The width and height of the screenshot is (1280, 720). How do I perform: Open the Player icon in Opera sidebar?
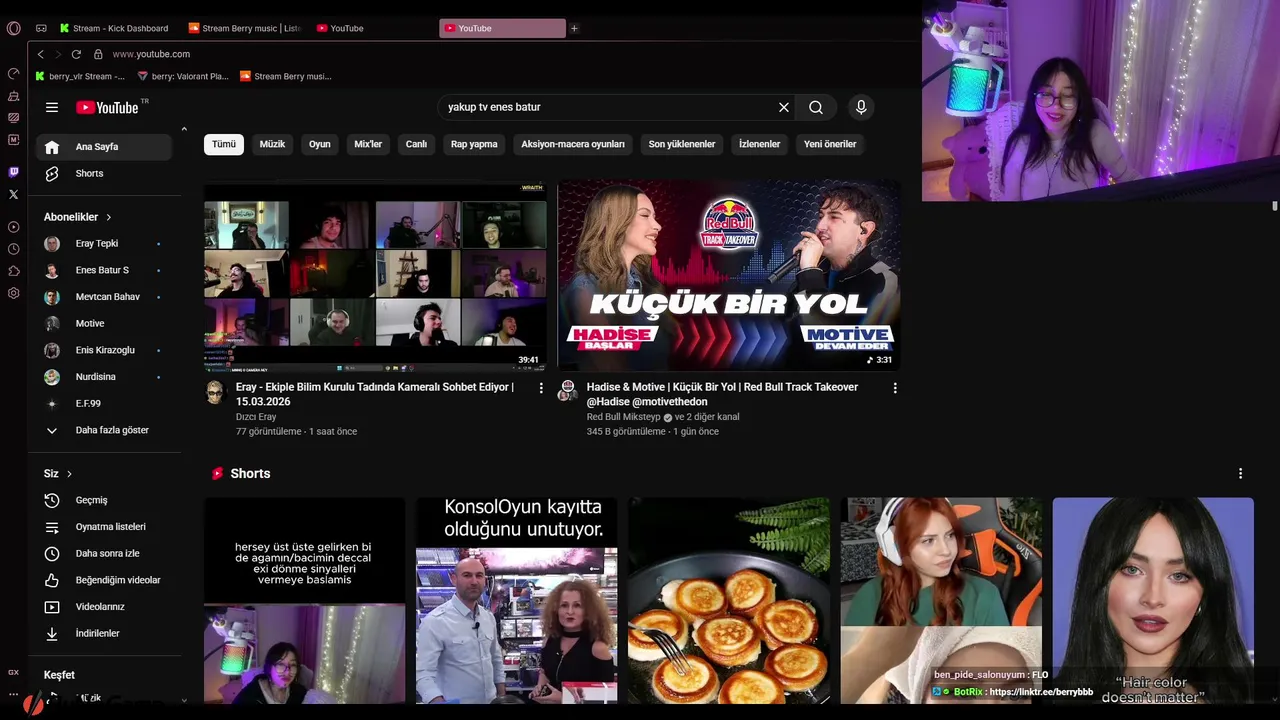(x=13, y=227)
